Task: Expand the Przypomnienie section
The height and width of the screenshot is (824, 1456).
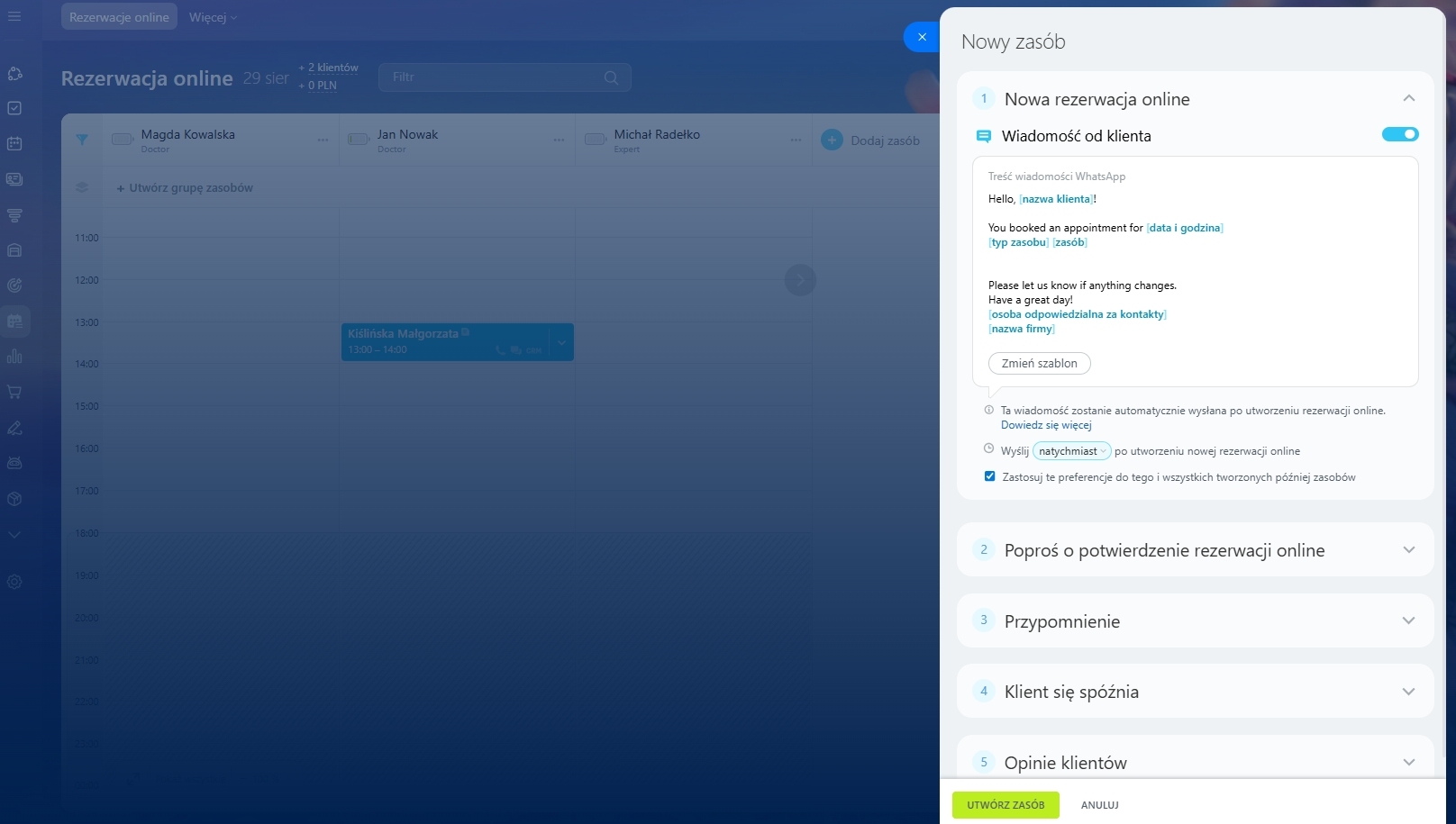Action: 1408,620
